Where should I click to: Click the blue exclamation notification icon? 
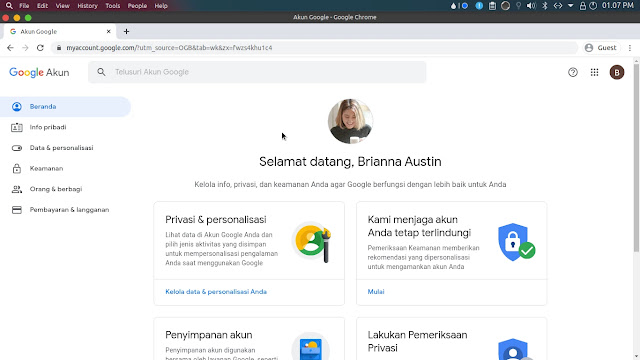tap(479, 6)
